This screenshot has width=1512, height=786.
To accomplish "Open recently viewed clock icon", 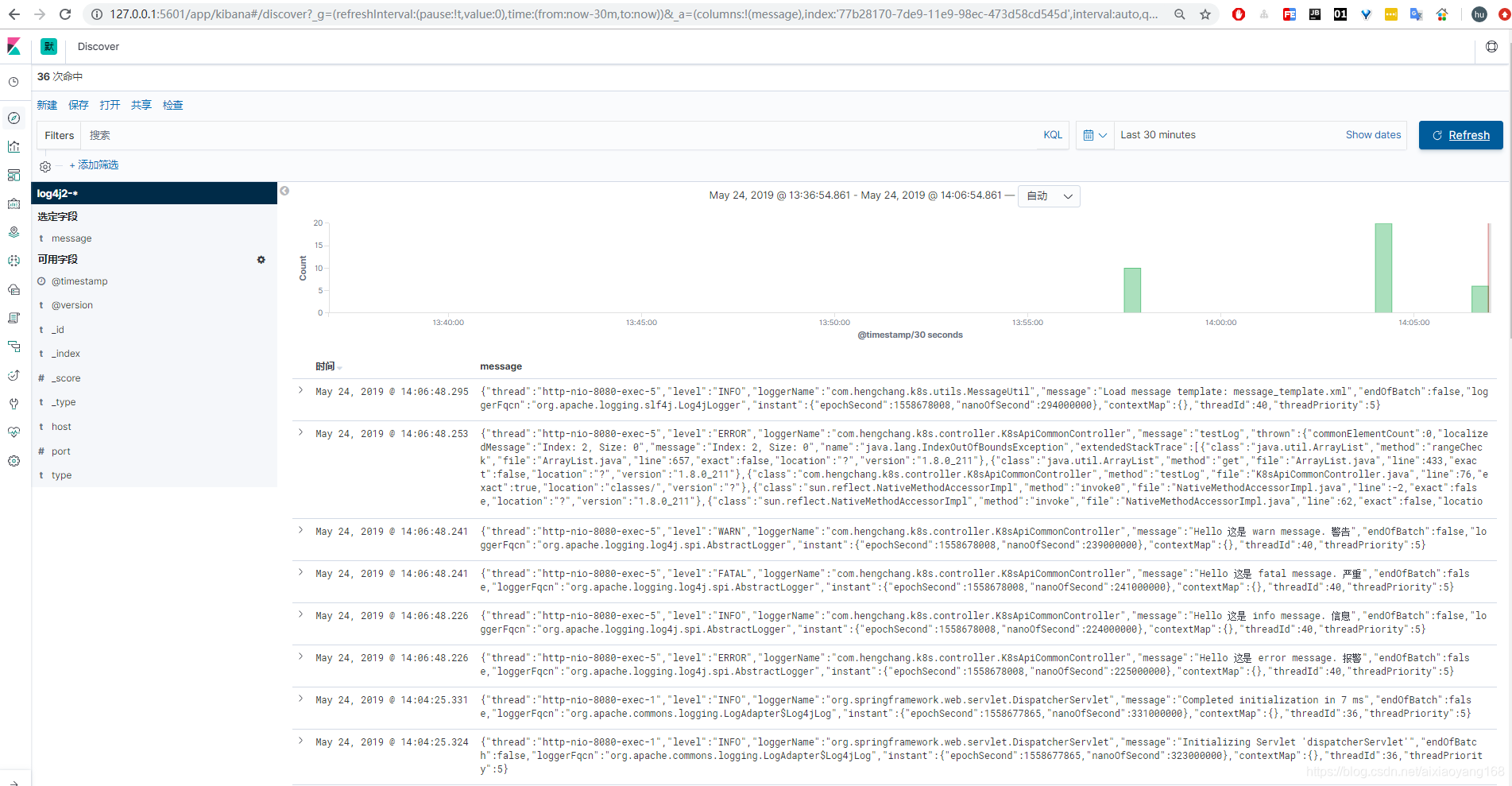I will coord(14,82).
